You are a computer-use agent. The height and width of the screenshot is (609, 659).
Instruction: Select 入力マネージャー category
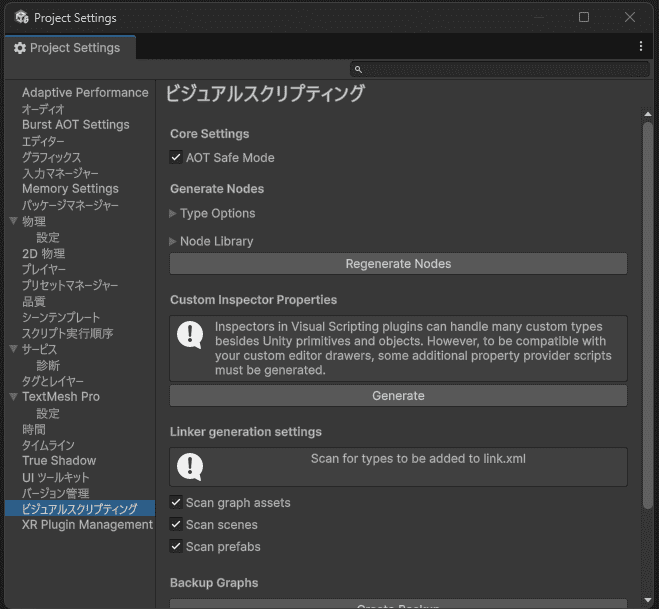click(x=60, y=173)
